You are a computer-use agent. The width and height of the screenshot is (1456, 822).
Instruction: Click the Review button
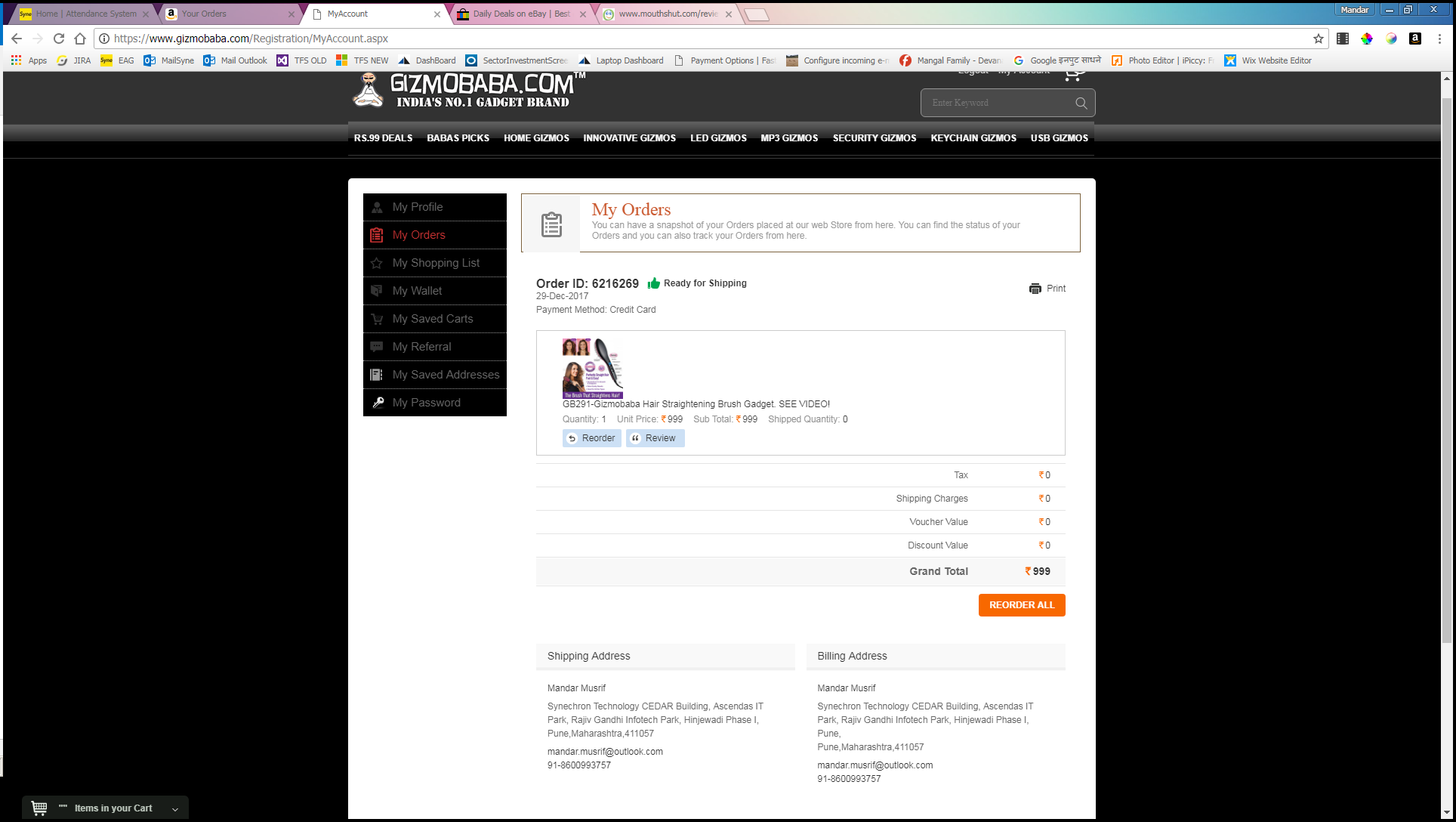click(x=655, y=438)
